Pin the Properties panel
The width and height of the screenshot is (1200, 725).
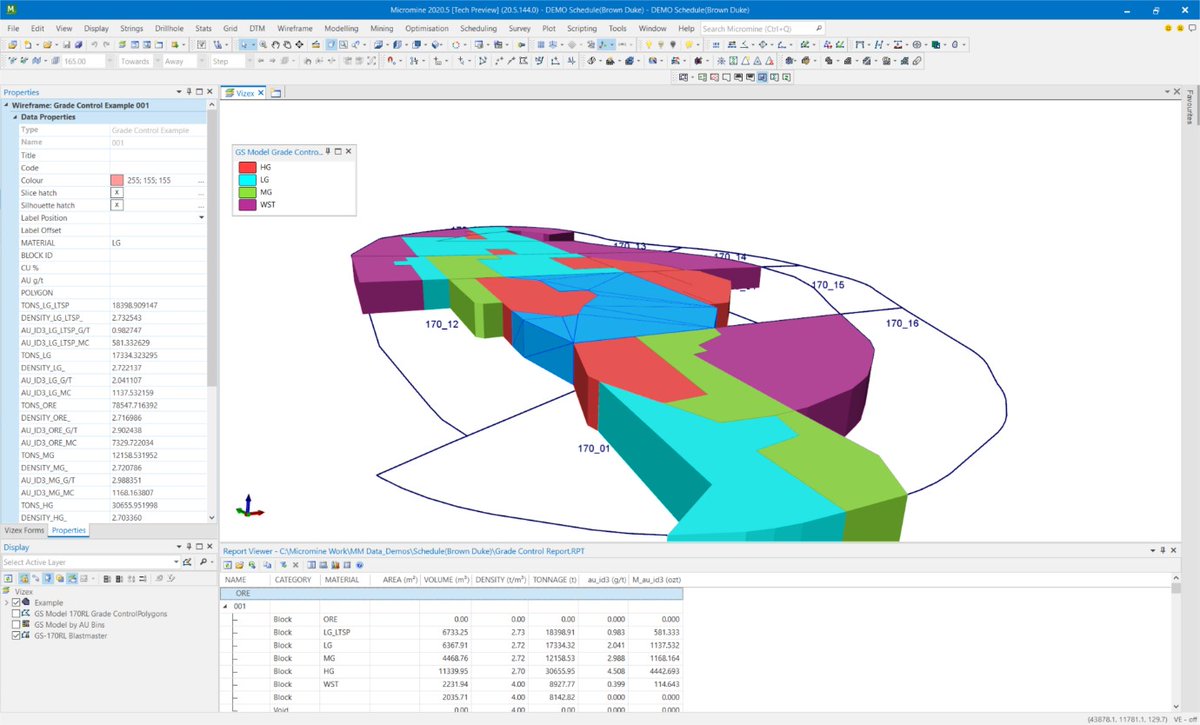click(188, 92)
